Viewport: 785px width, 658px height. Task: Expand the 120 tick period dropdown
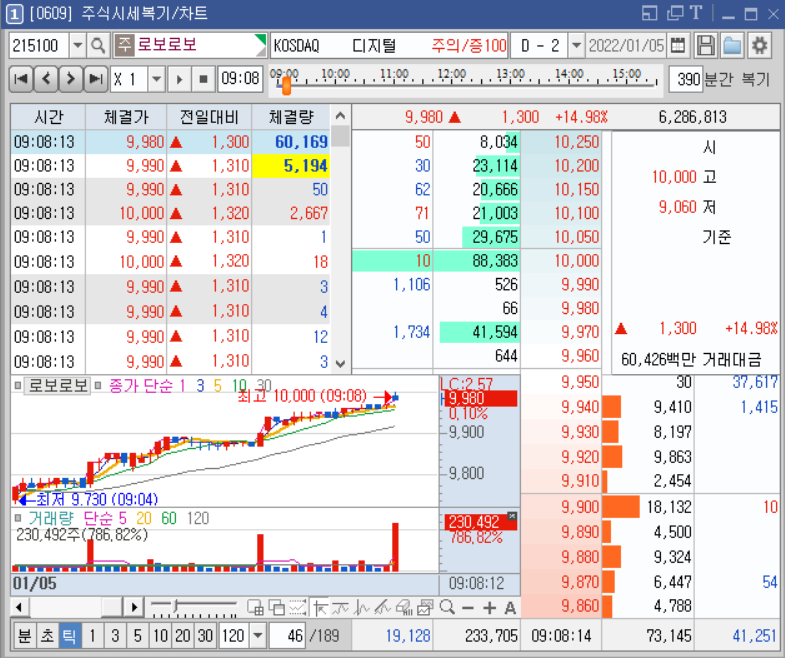click(257, 636)
